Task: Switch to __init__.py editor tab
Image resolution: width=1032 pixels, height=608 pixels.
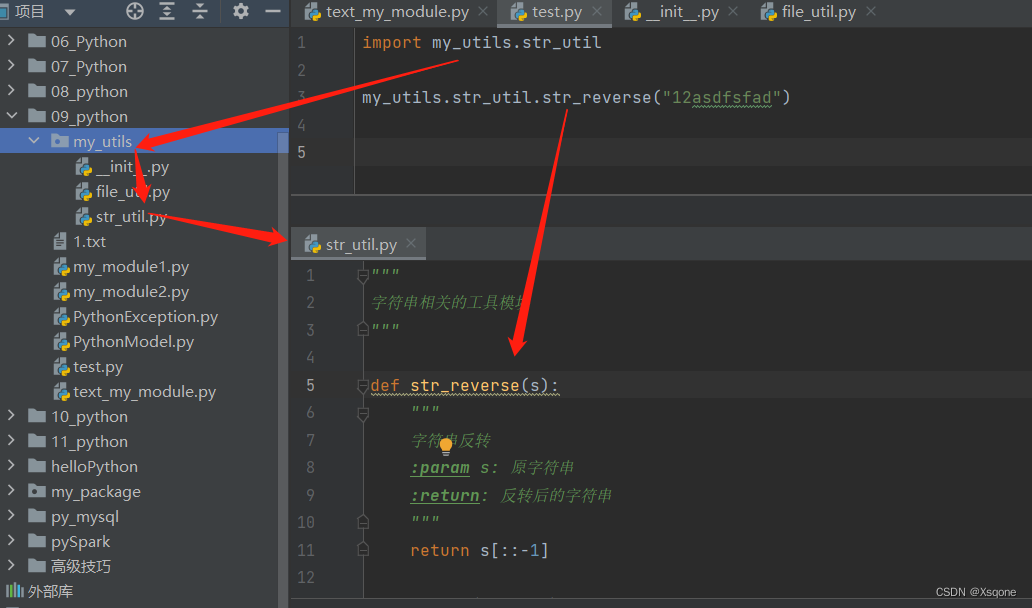Action: [x=682, y=12]
